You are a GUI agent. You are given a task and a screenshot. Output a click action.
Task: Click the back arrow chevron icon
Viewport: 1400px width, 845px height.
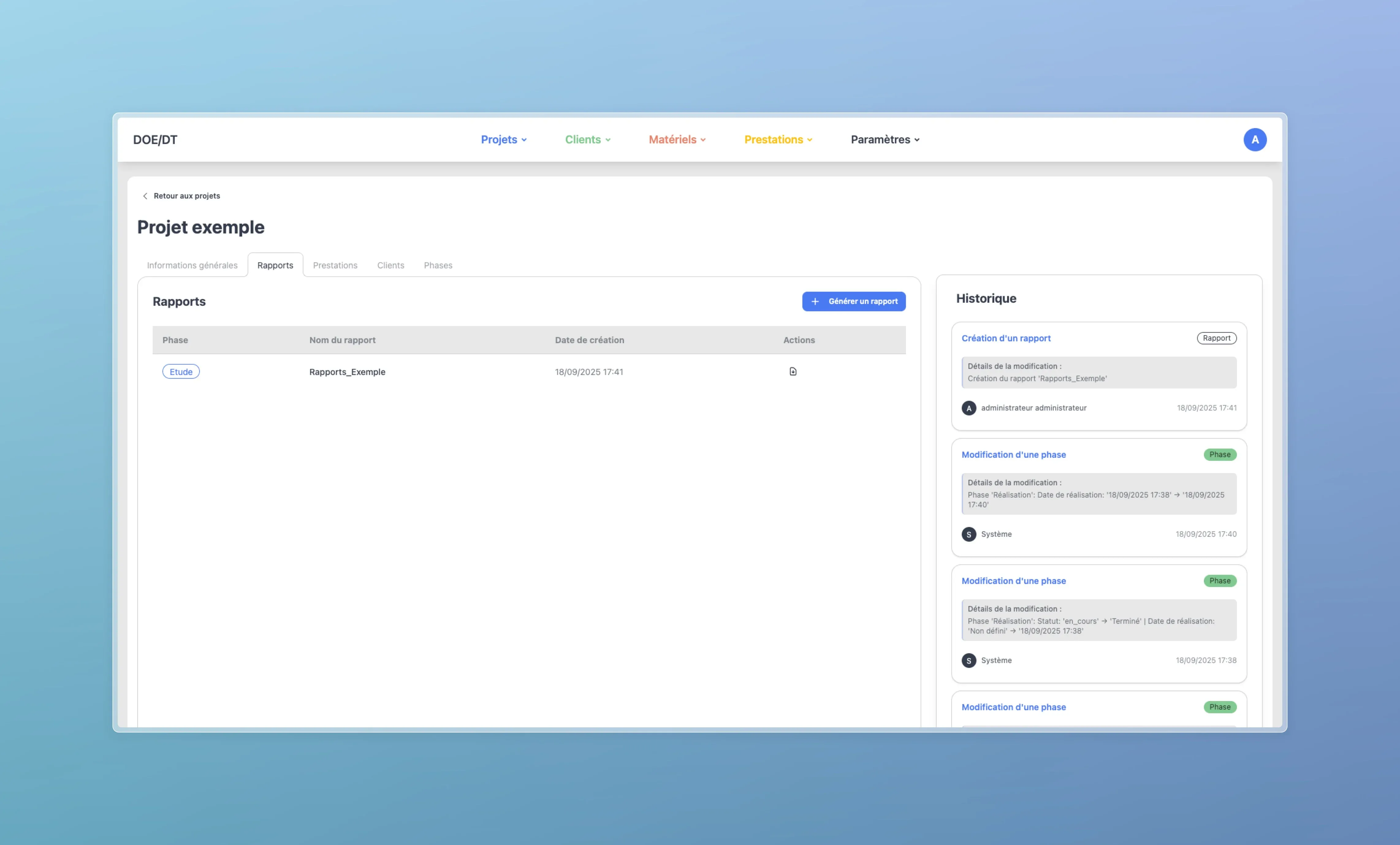pyautogui.click(x=145, y=196)
